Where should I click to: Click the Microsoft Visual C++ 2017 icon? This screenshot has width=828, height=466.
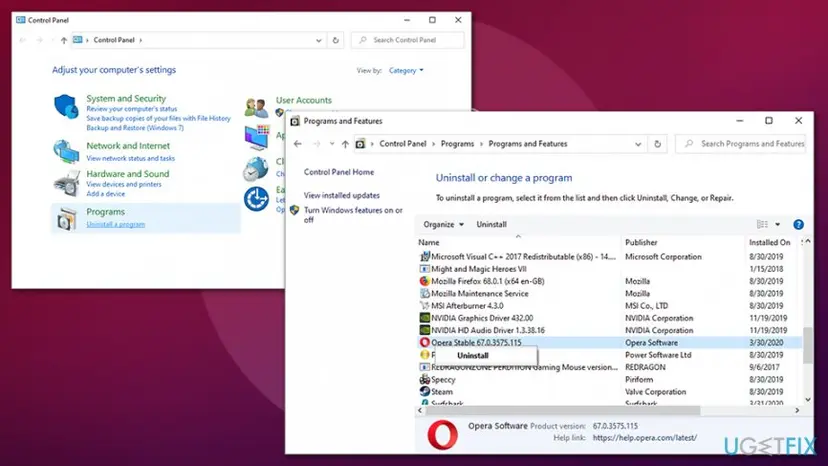coord(425,256)
